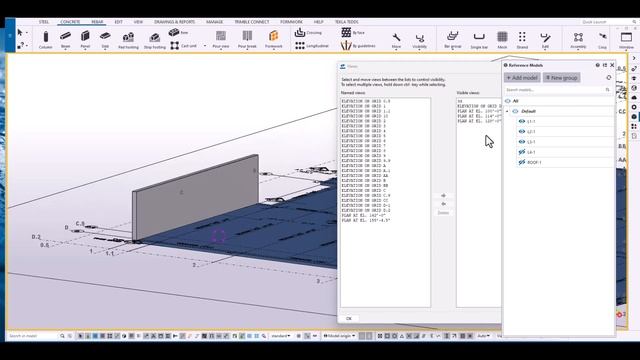
Task: Open the Assembly tool
Action: tap(578, 40)
